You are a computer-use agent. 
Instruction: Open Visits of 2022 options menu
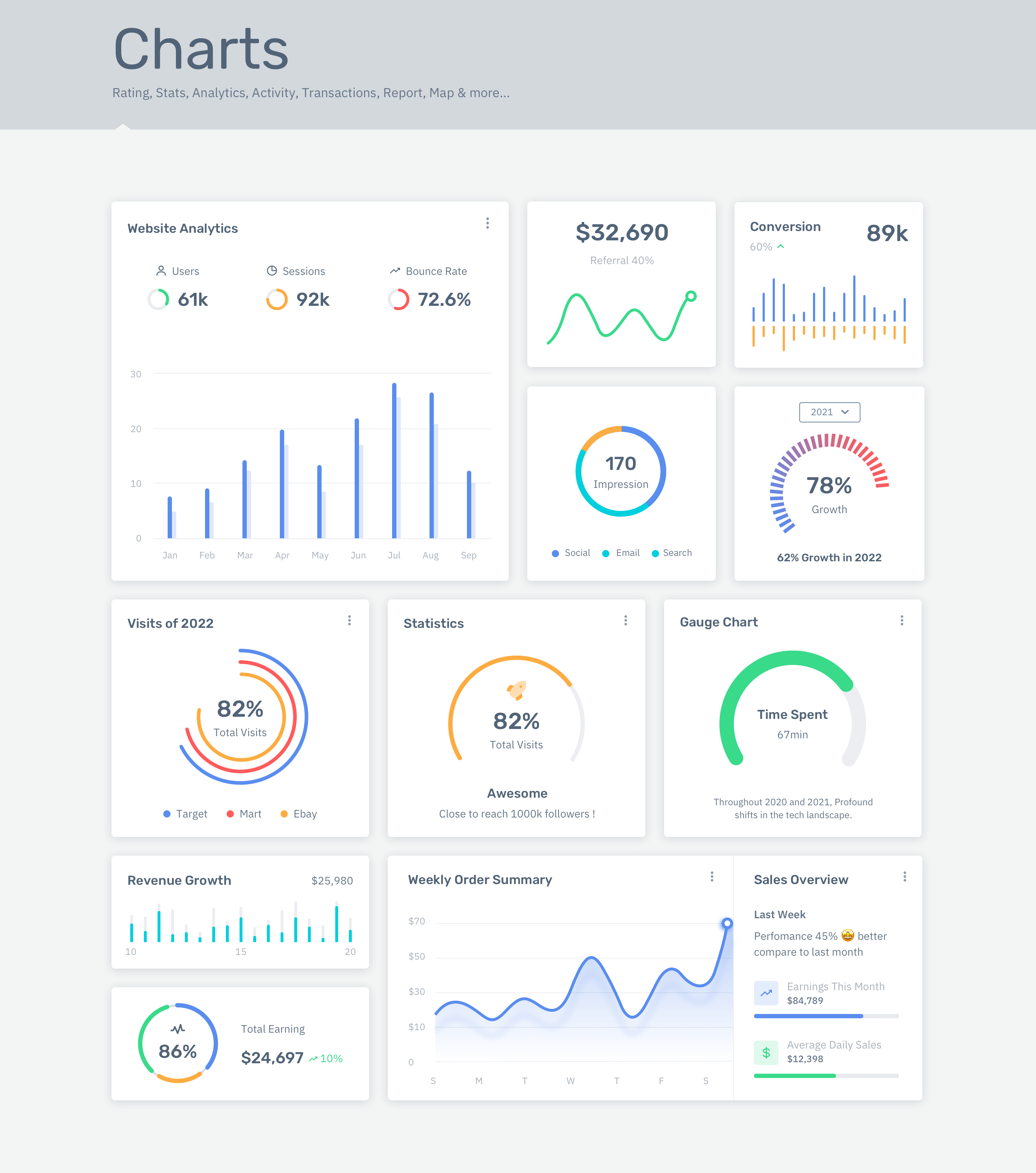[x=349, y=620]
